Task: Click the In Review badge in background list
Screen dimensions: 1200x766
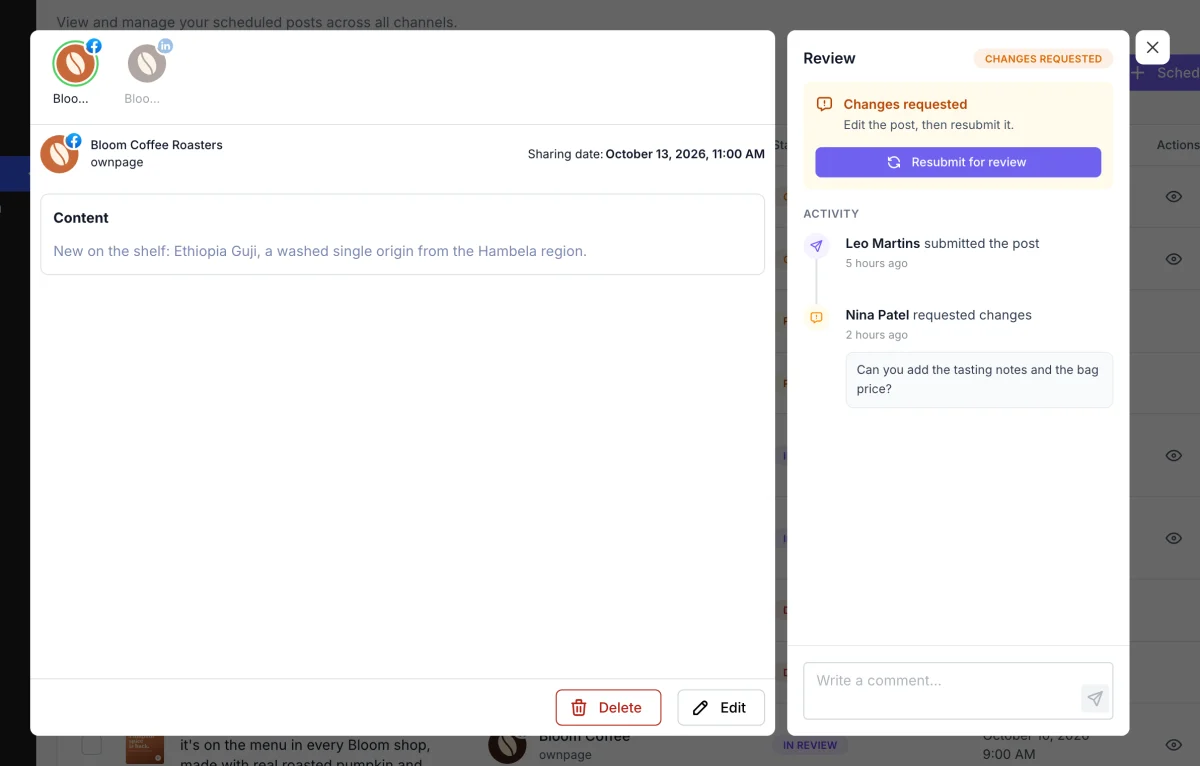Action: pyautogui.click(x=810, y=745)
